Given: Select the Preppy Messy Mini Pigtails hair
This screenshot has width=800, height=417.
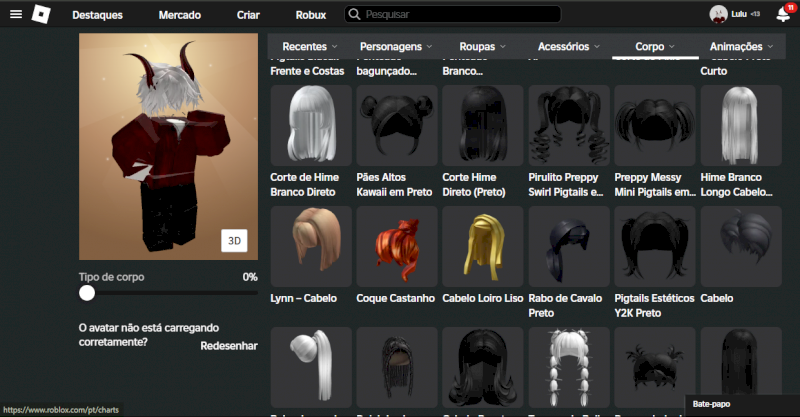Looking at the screenshot, I should pos(655,126).
